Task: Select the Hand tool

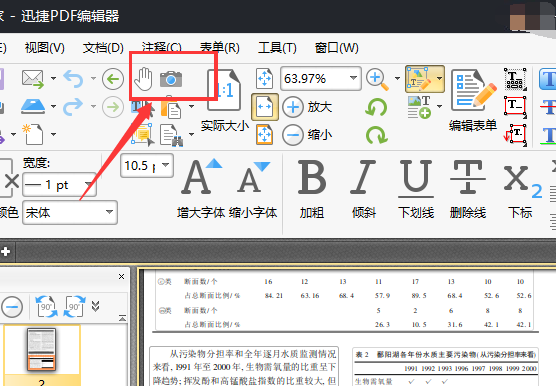Action: point(144,79)
